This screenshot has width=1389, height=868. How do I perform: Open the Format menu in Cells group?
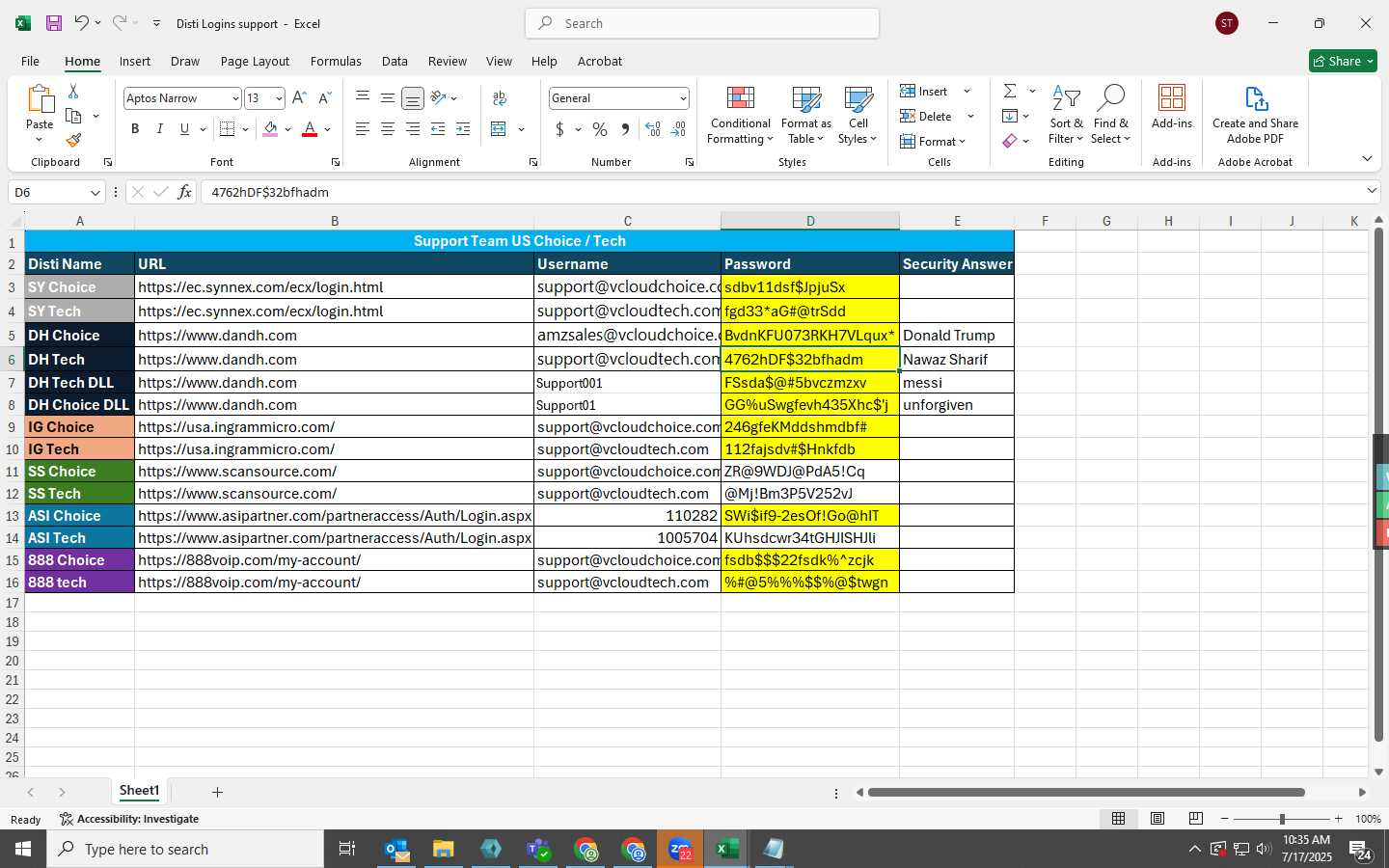[933, 142]
